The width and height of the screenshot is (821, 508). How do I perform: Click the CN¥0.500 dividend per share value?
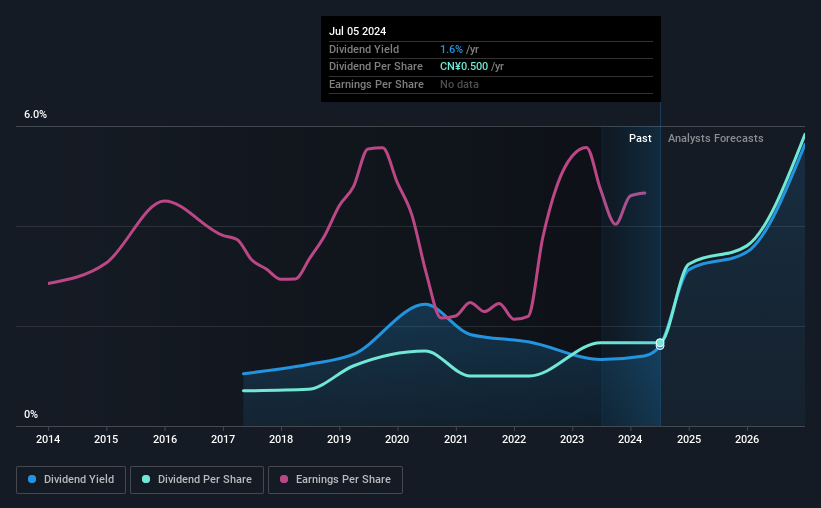click(x=464, y=67)
